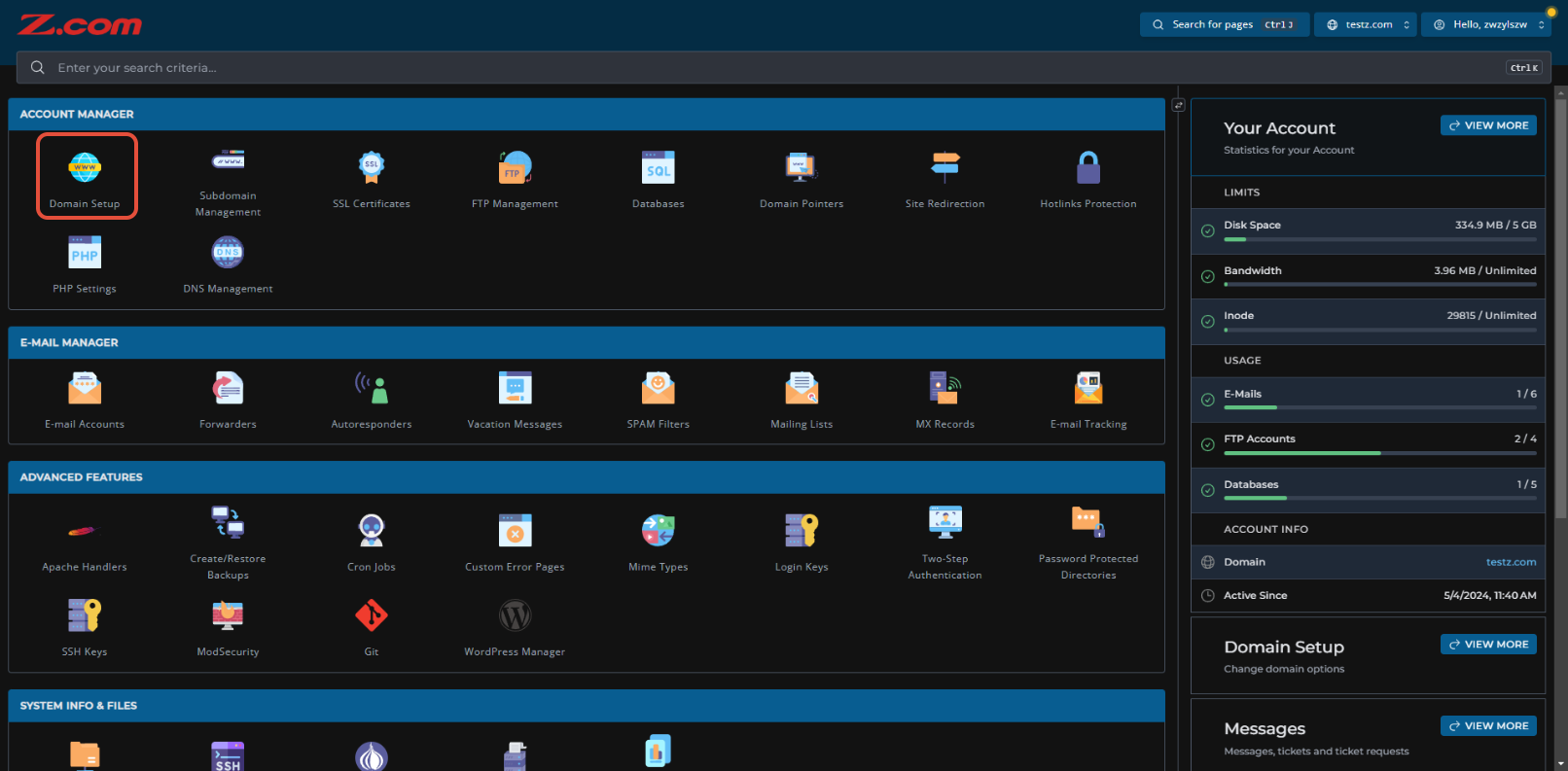
Task: Open Subdomain Management
Action: 229,181
